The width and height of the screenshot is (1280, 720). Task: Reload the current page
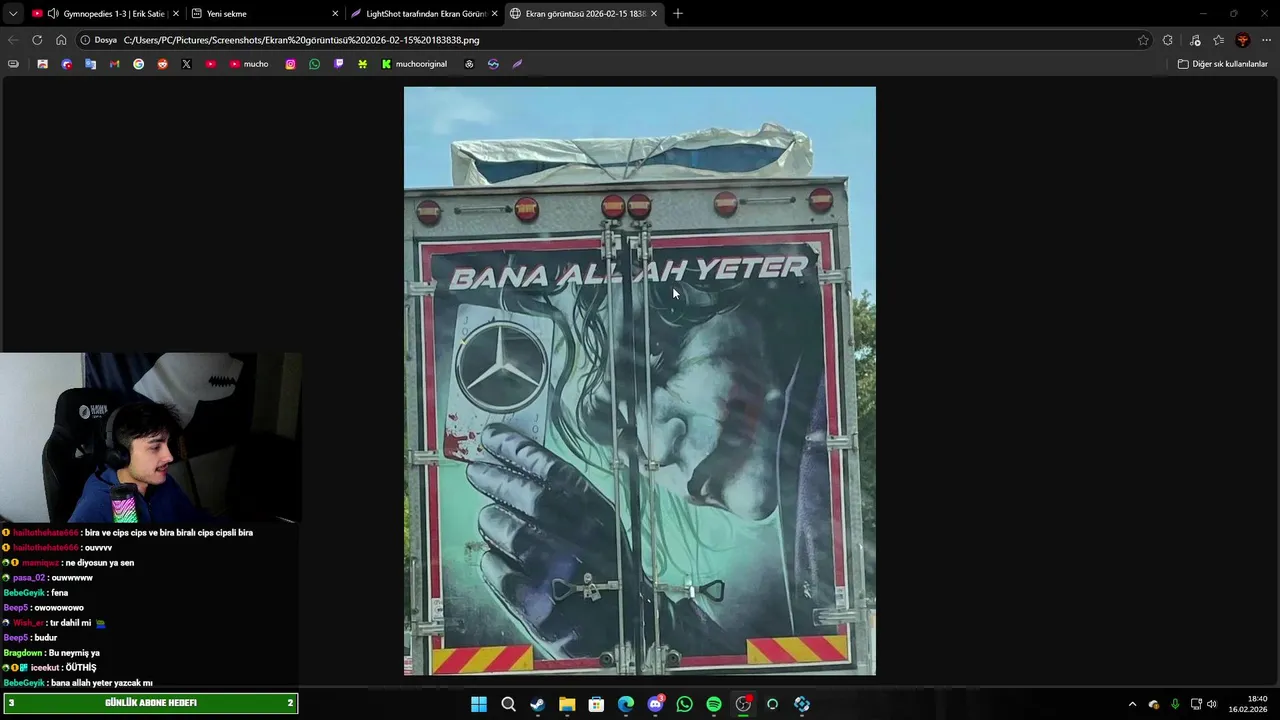point(37,40)
